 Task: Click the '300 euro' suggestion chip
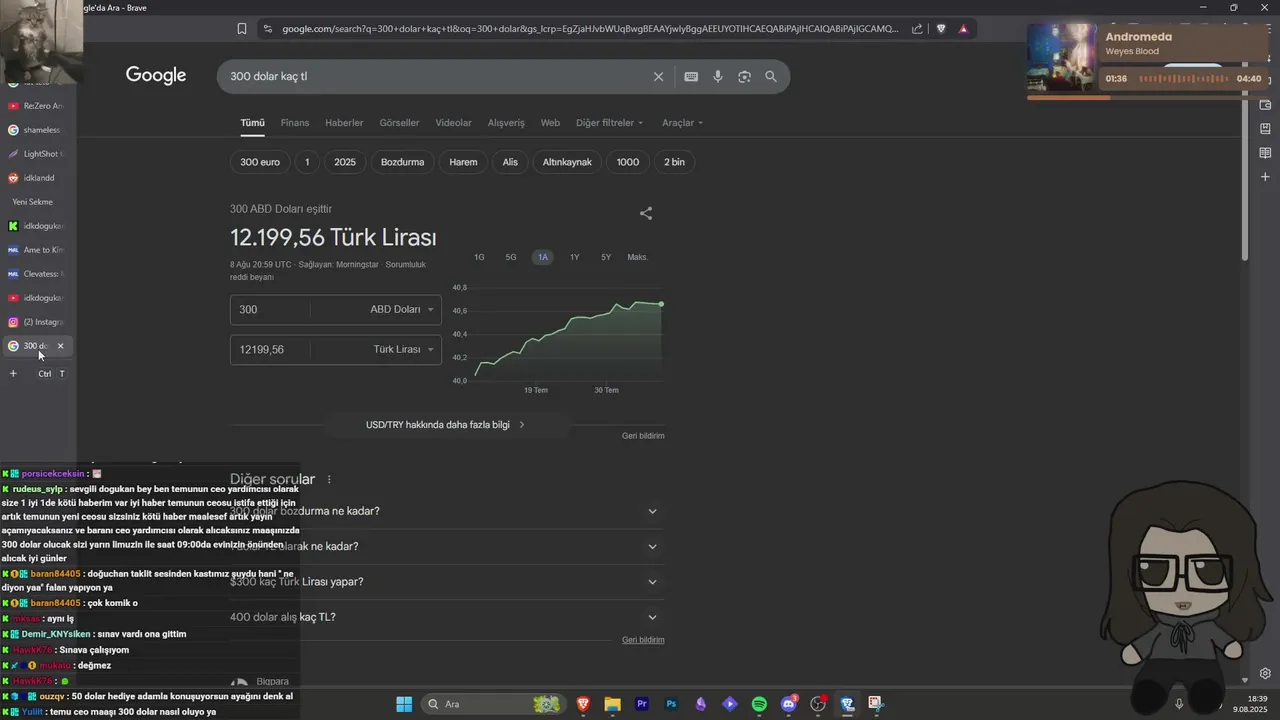260,162
